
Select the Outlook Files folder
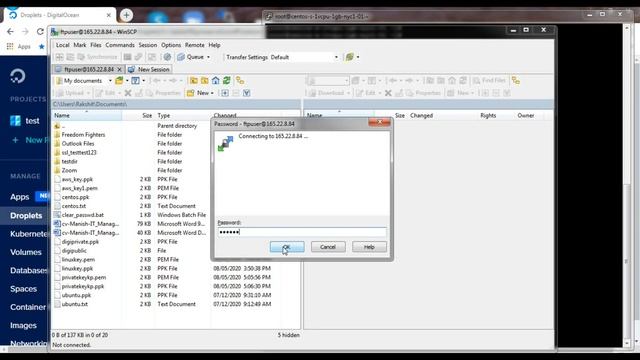[78, 144]
